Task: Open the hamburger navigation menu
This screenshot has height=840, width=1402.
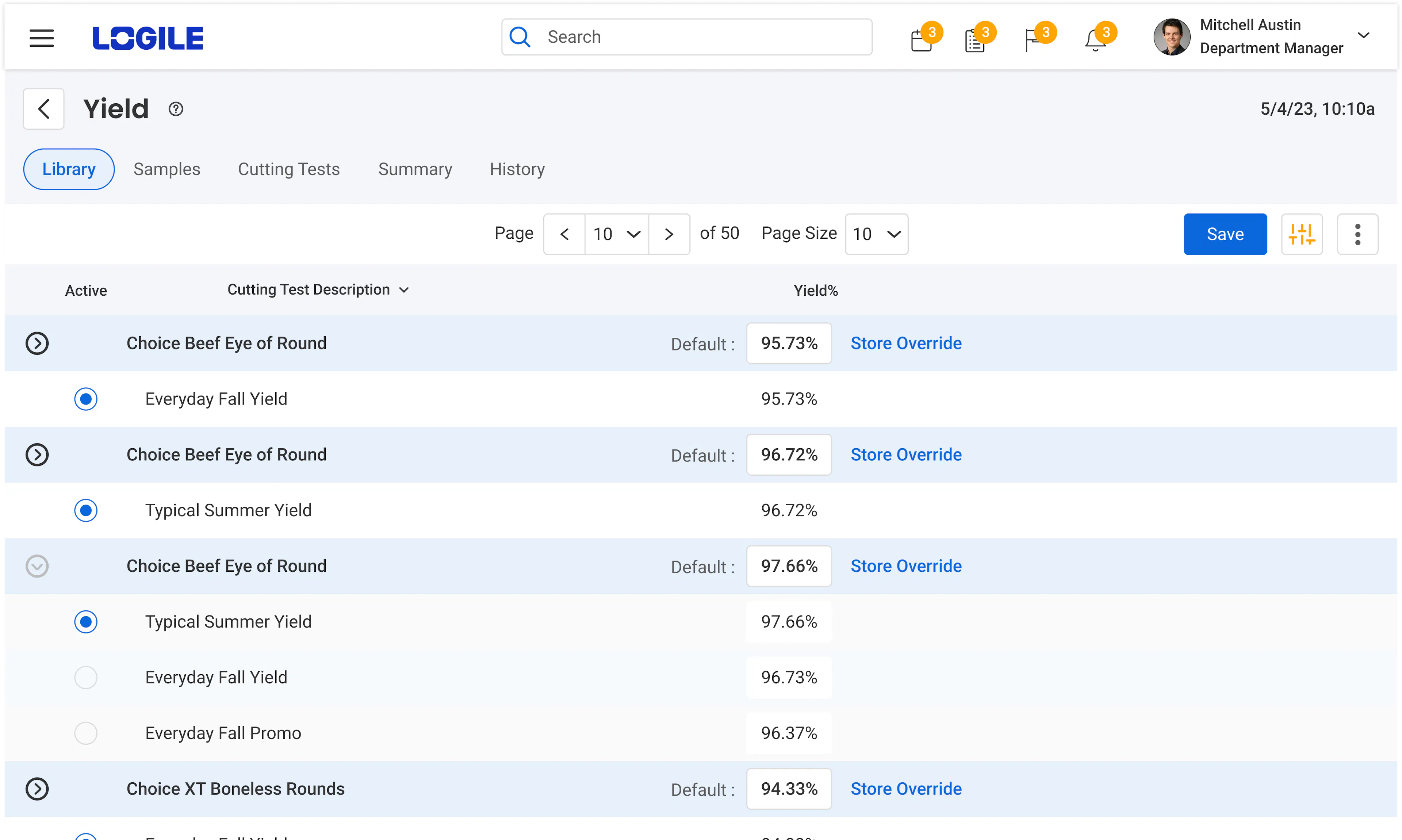Action: tap(41, 38)
